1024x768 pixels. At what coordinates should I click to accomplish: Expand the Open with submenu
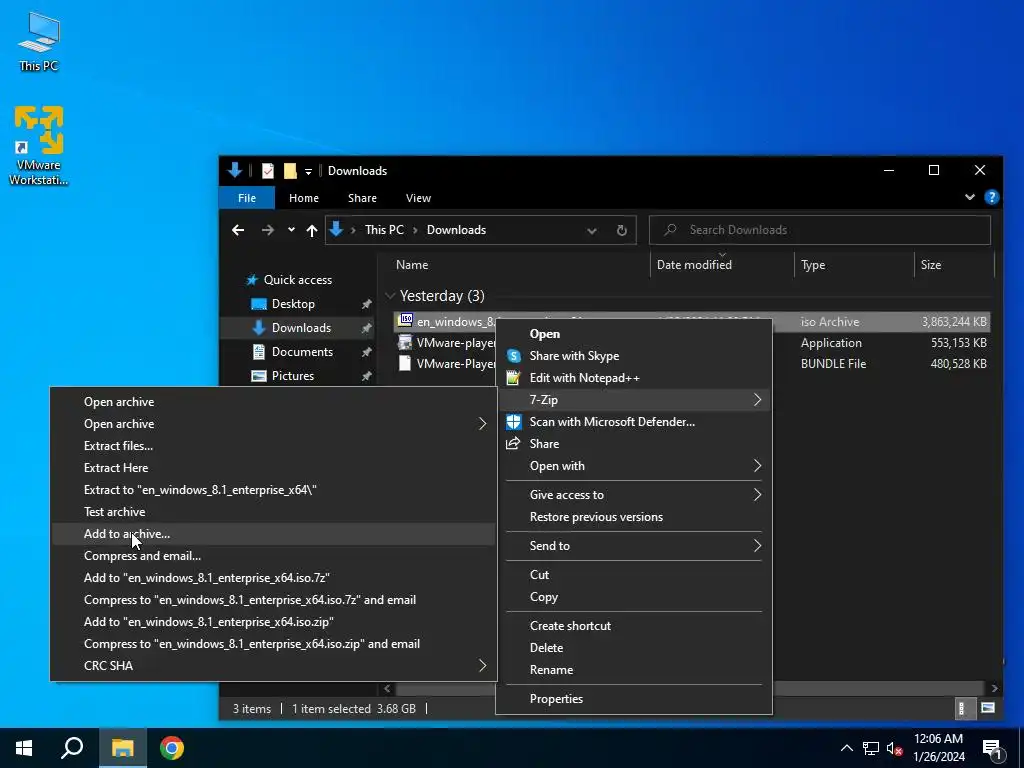pyautogui.click(x=633, y=466)
